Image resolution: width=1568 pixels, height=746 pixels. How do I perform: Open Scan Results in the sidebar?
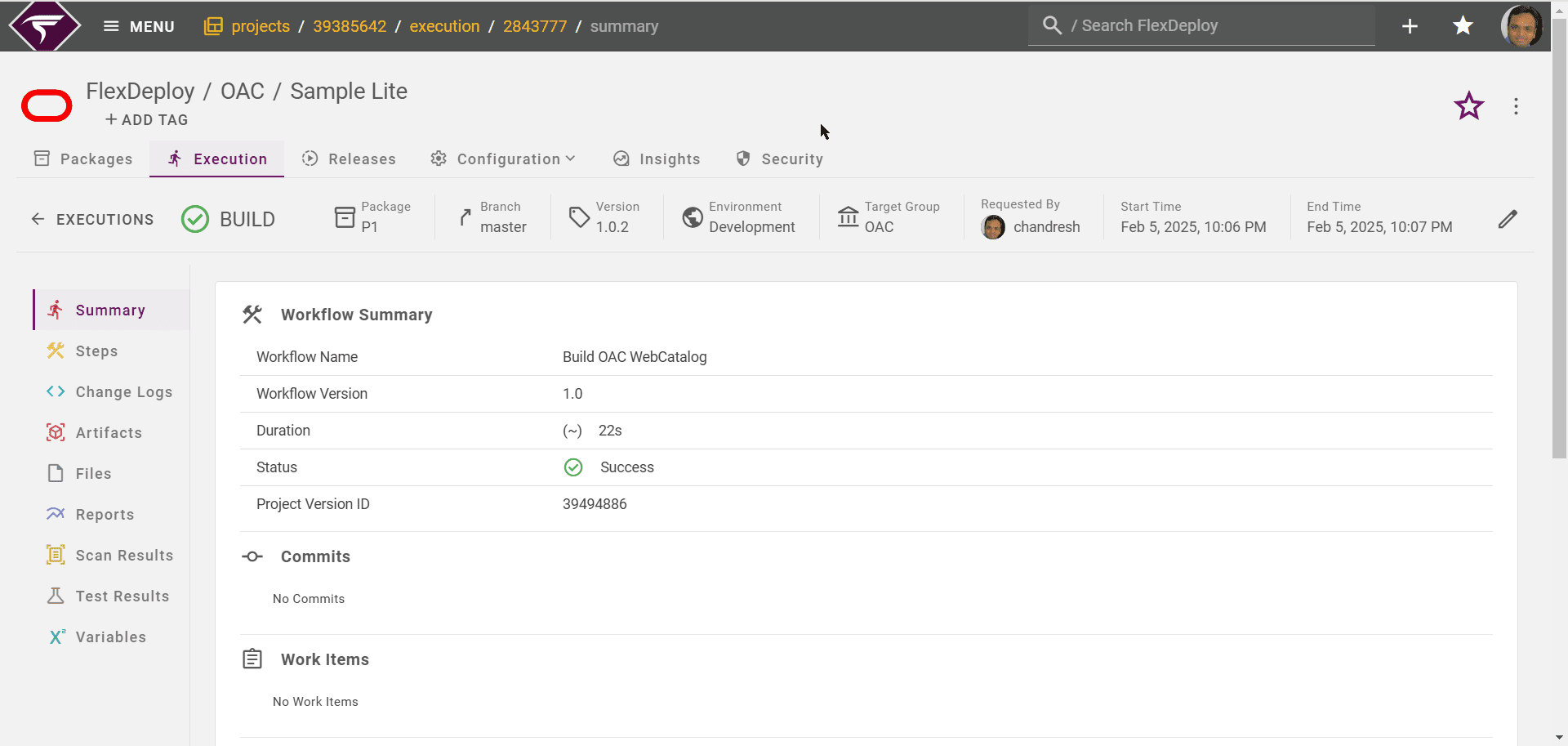click(111, 555)
